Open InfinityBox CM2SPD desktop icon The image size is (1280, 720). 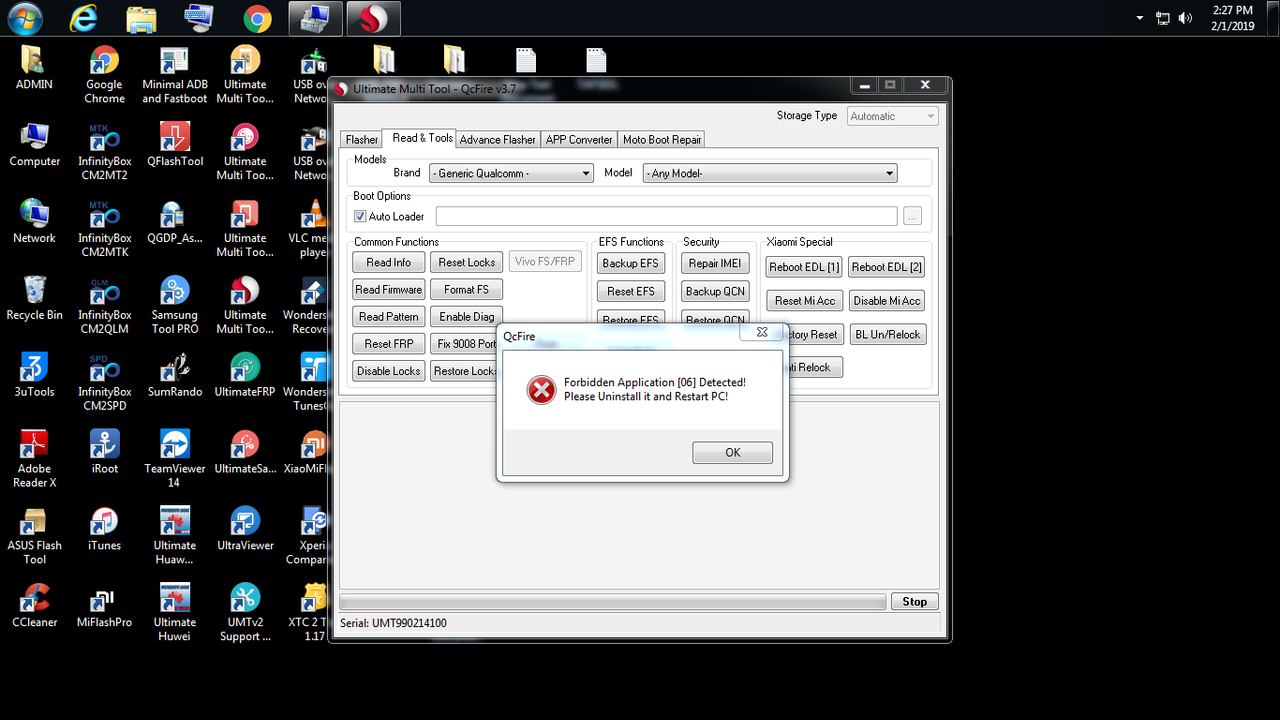tap(104, 383)
